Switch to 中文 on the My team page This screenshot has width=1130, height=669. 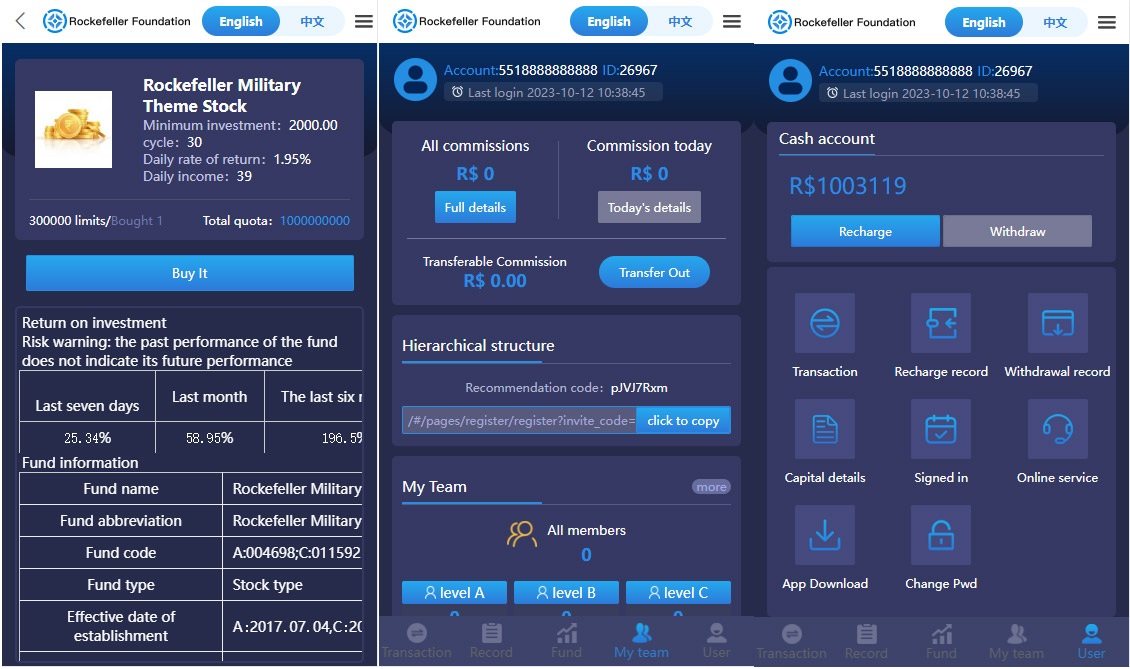click(680, 21)
